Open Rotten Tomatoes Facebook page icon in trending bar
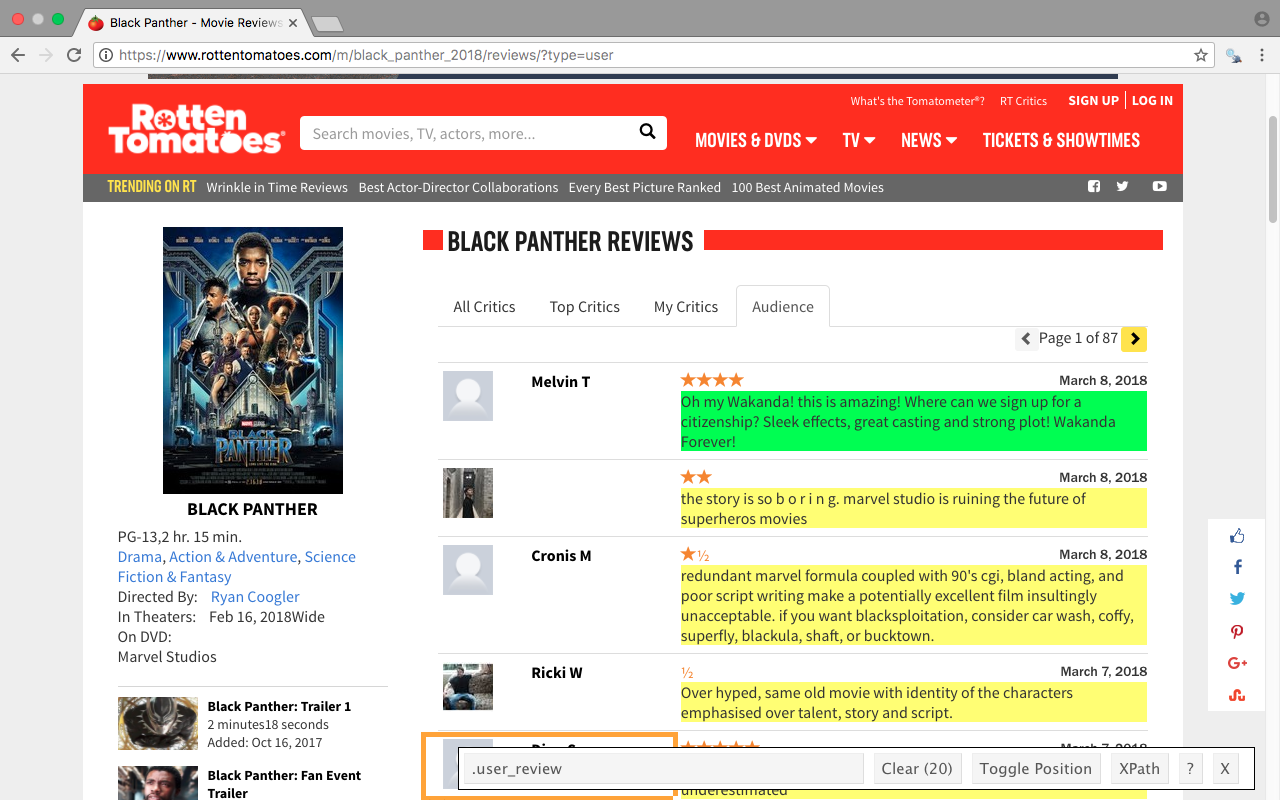This screenshot has height=800, width=1280. pyautogui.click(x=1094, y=186)
